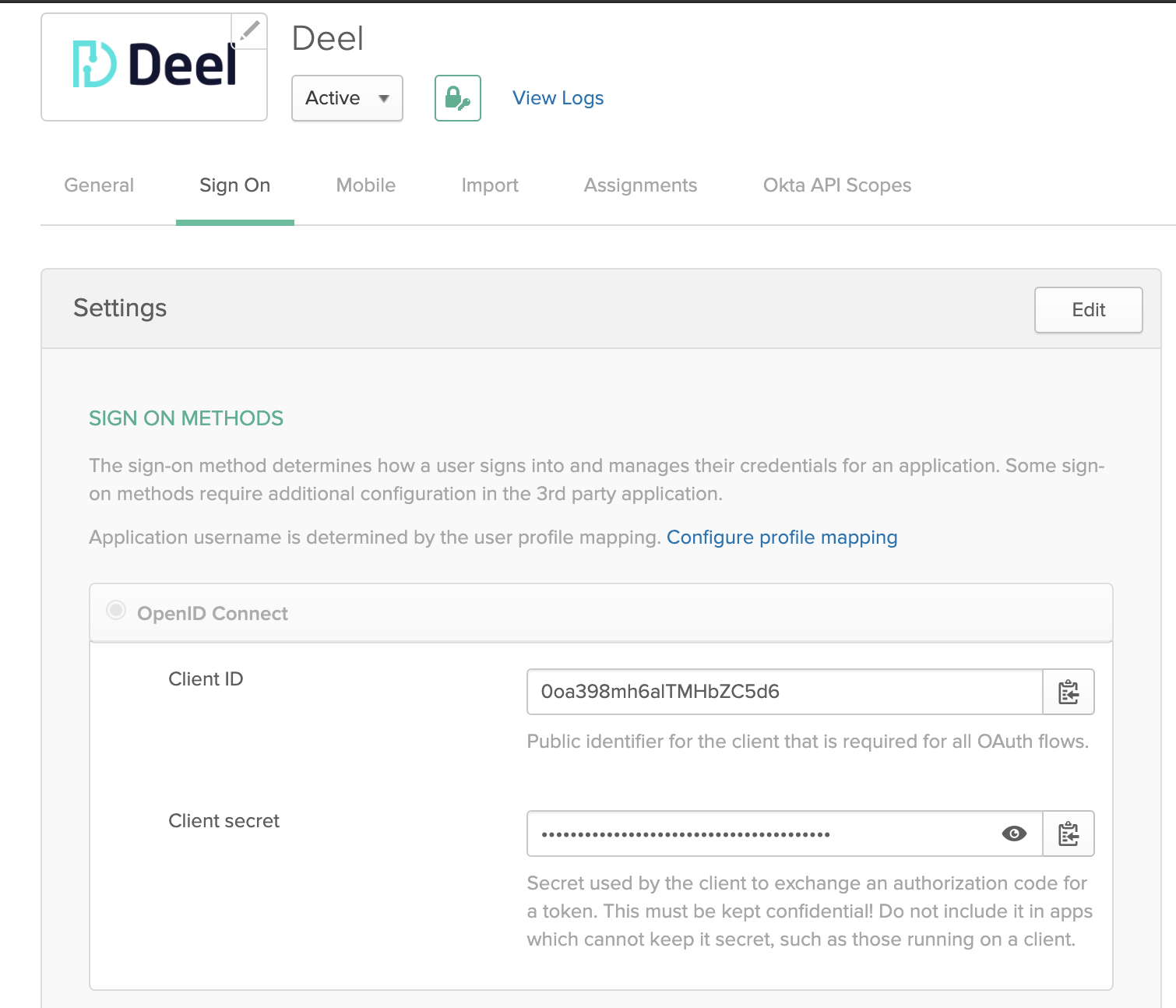Open the Assignments tab
Image resolution: width=1176 pixels, height=1008 pixels.
[x=641, y=185]
